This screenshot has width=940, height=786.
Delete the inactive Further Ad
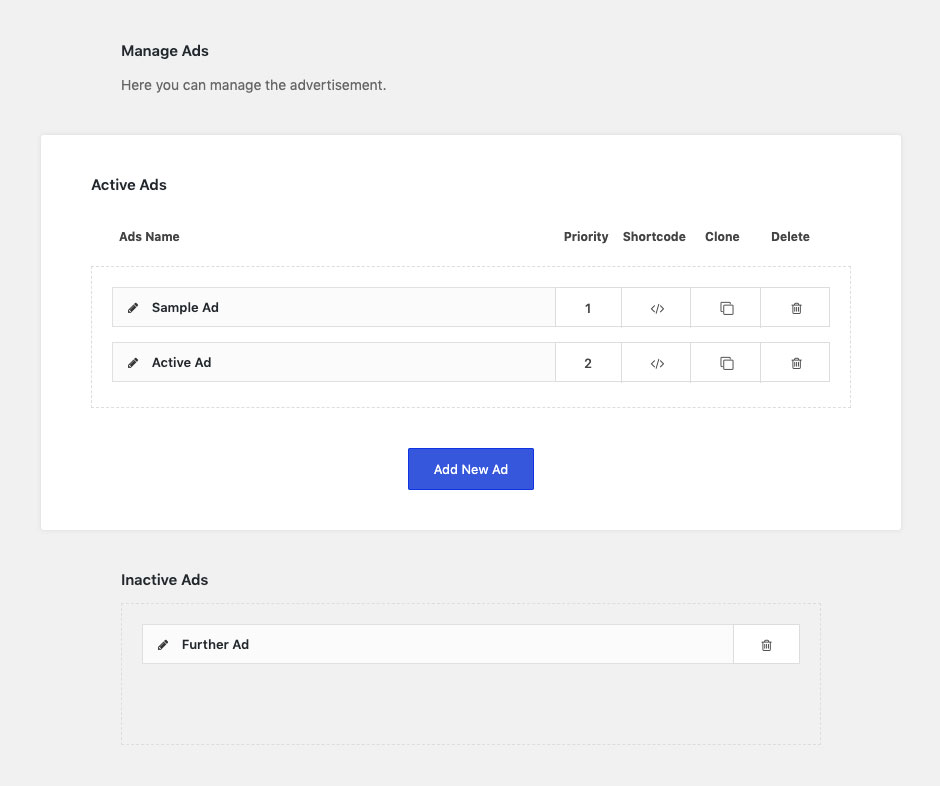[766, 645]
